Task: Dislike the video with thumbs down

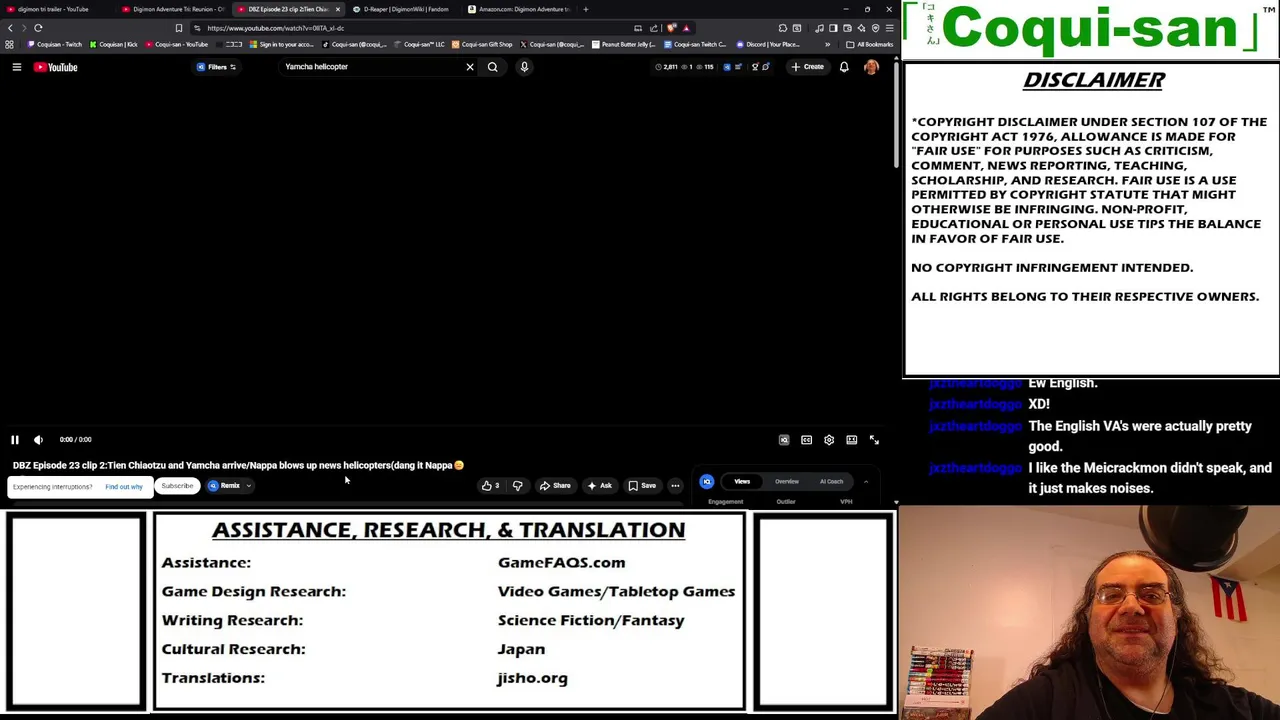Action: (517, 486)
